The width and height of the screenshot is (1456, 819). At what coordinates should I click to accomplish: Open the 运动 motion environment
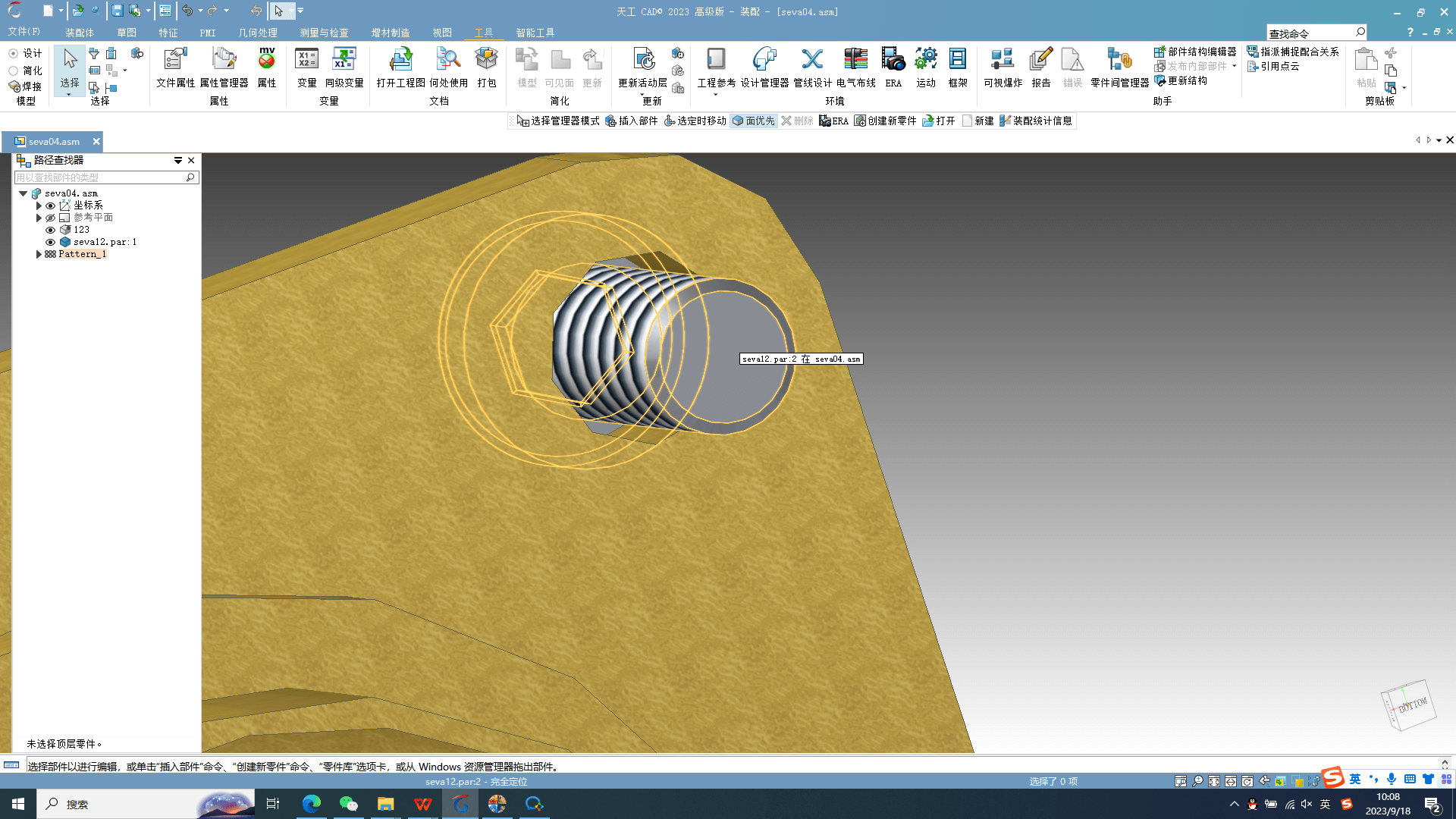[925, 67]
